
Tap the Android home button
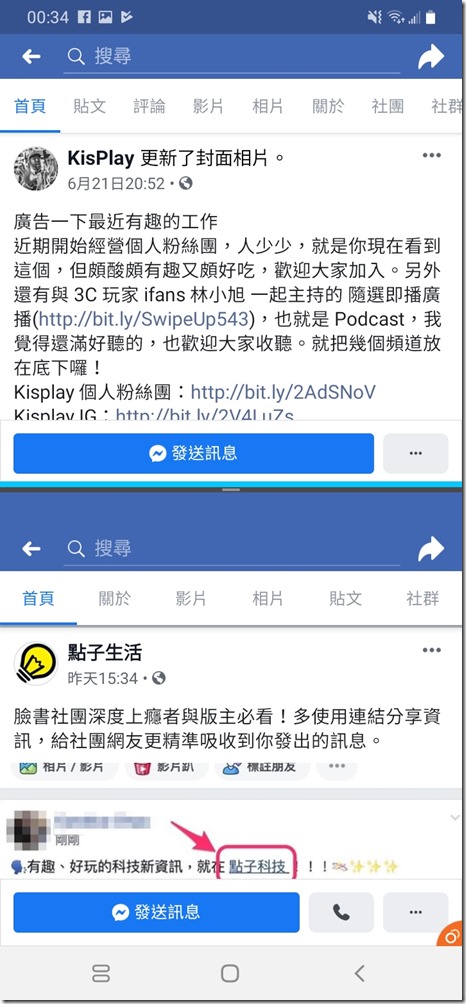coord(230,973)
